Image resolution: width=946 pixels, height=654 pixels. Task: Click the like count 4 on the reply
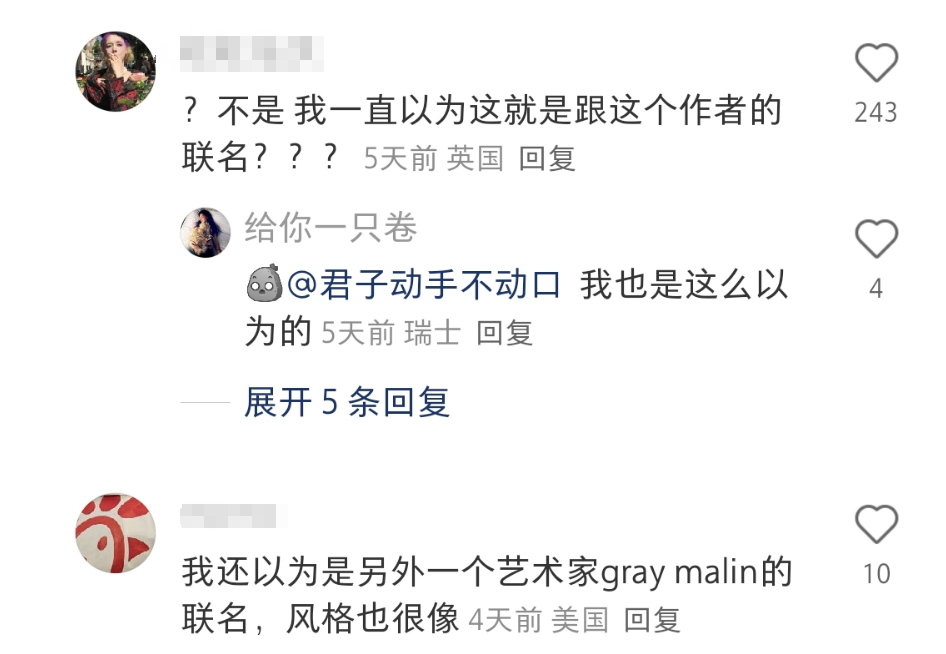click(876, 289)
